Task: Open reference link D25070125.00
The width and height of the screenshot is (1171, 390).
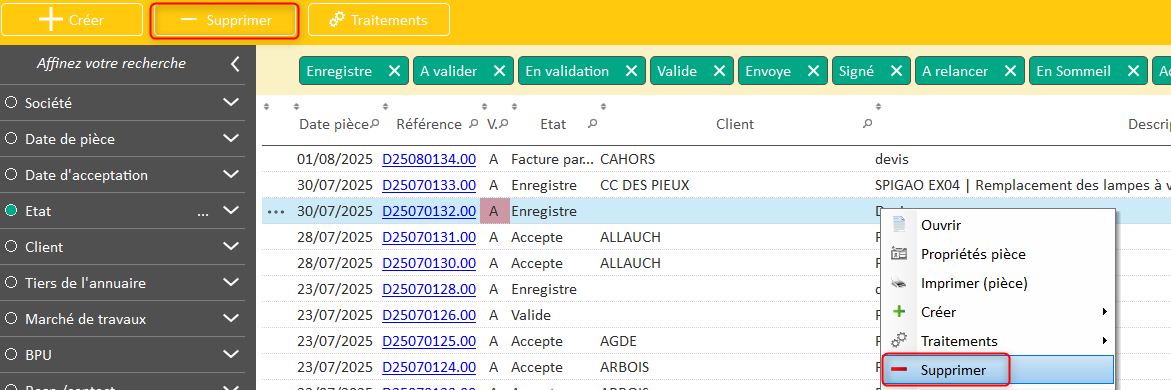Action: point(429,341)
